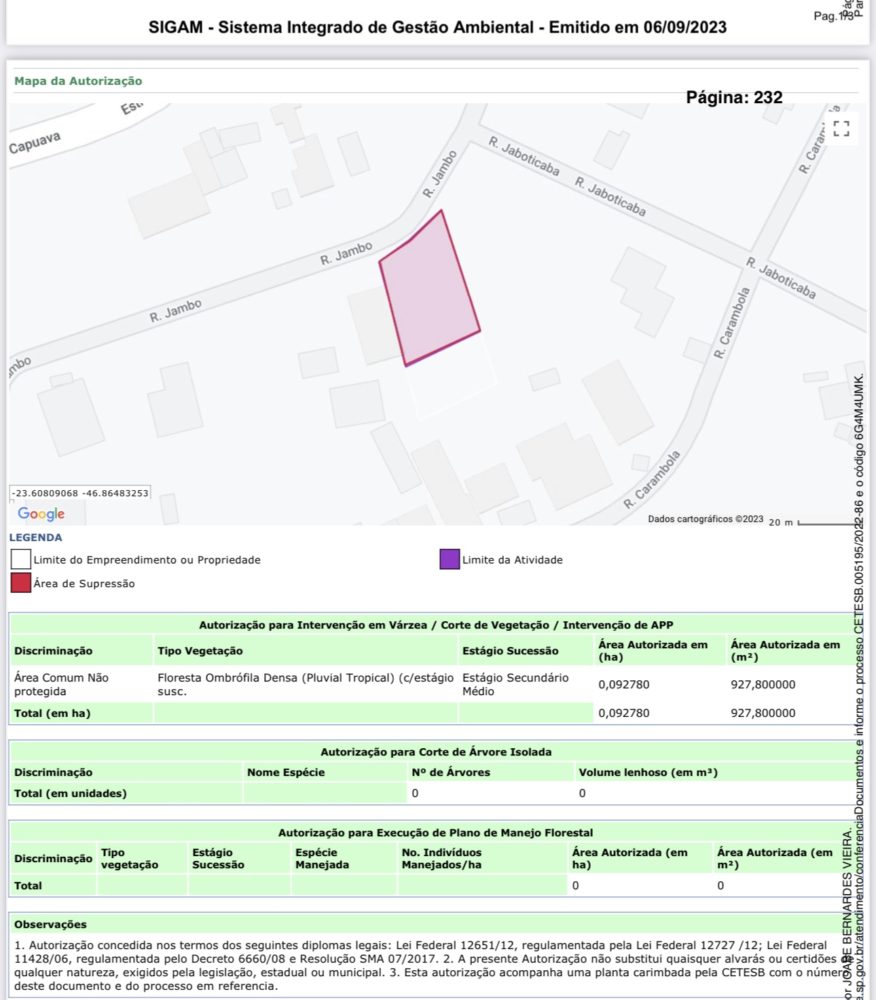The image size is (876, 1000).
Task: Click the Página: 232 label
Action: pos(734,98)
